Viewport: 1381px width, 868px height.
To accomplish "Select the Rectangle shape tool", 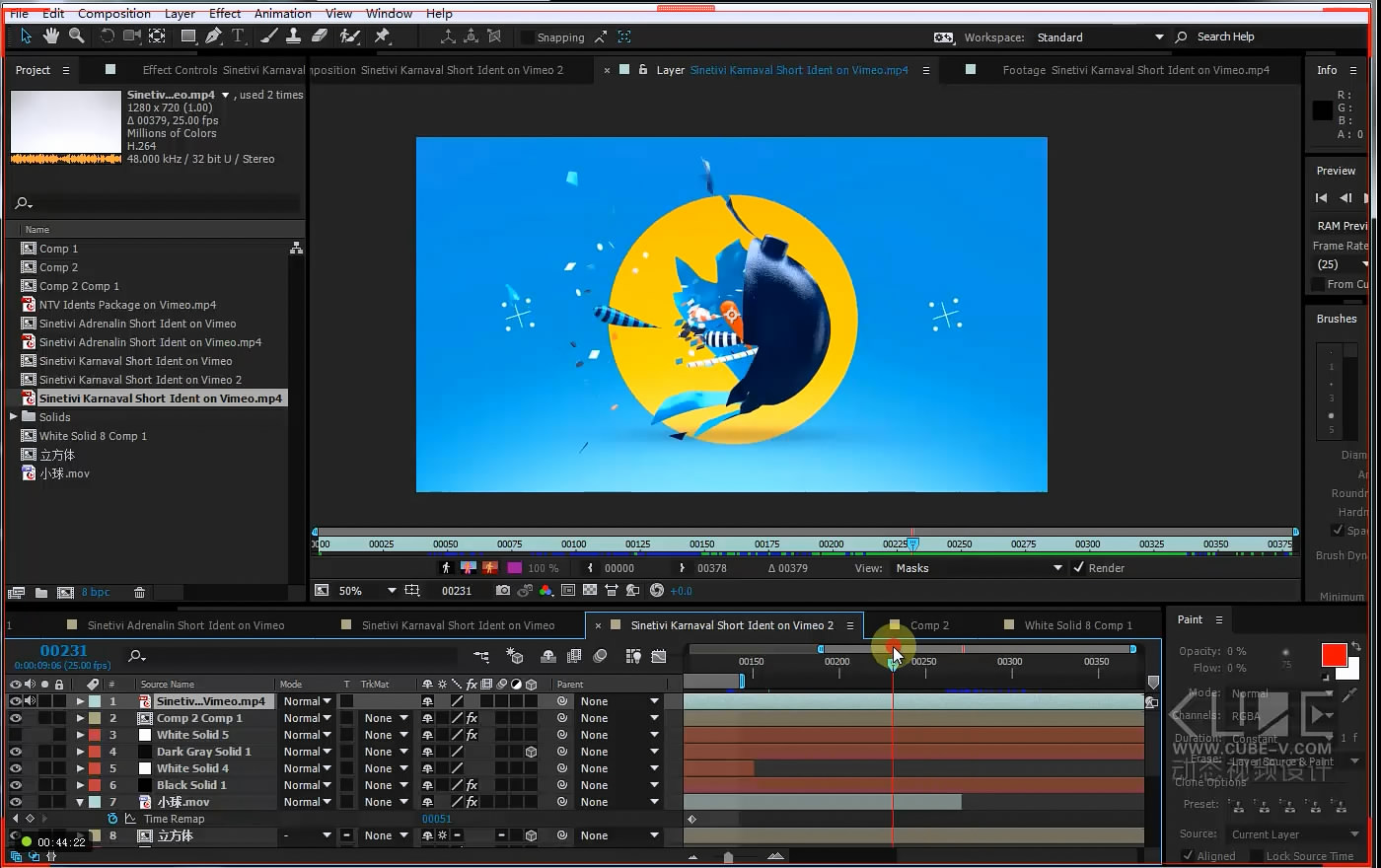I will coord(187,36).
